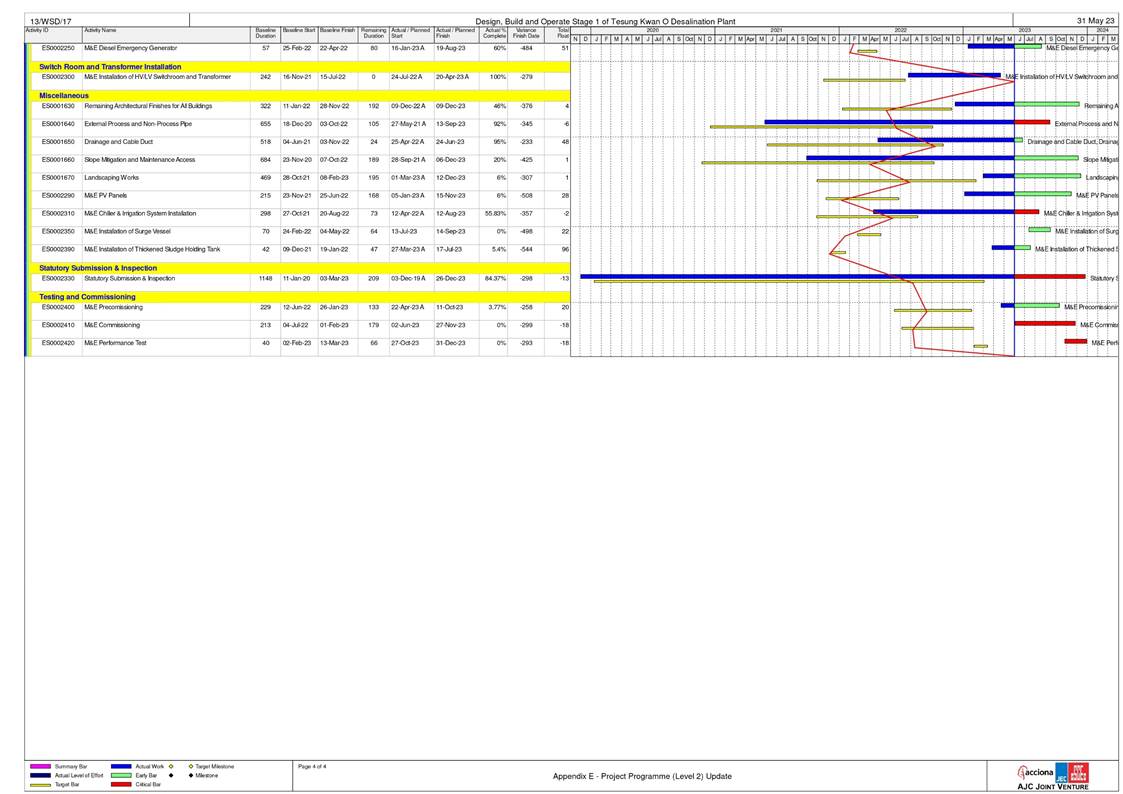
Task: Click the Target Milestone diamond legend symbol
Action: coord(190,766)
